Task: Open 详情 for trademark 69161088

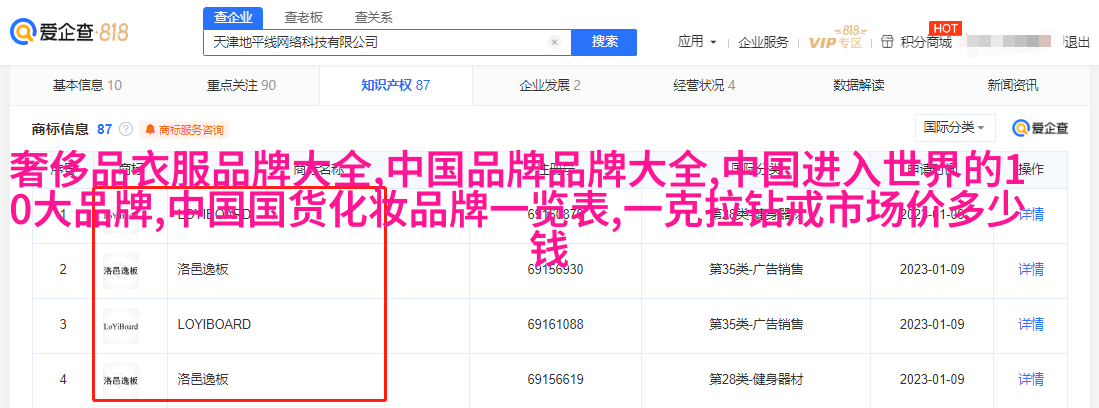Action: coord(1030,325)
